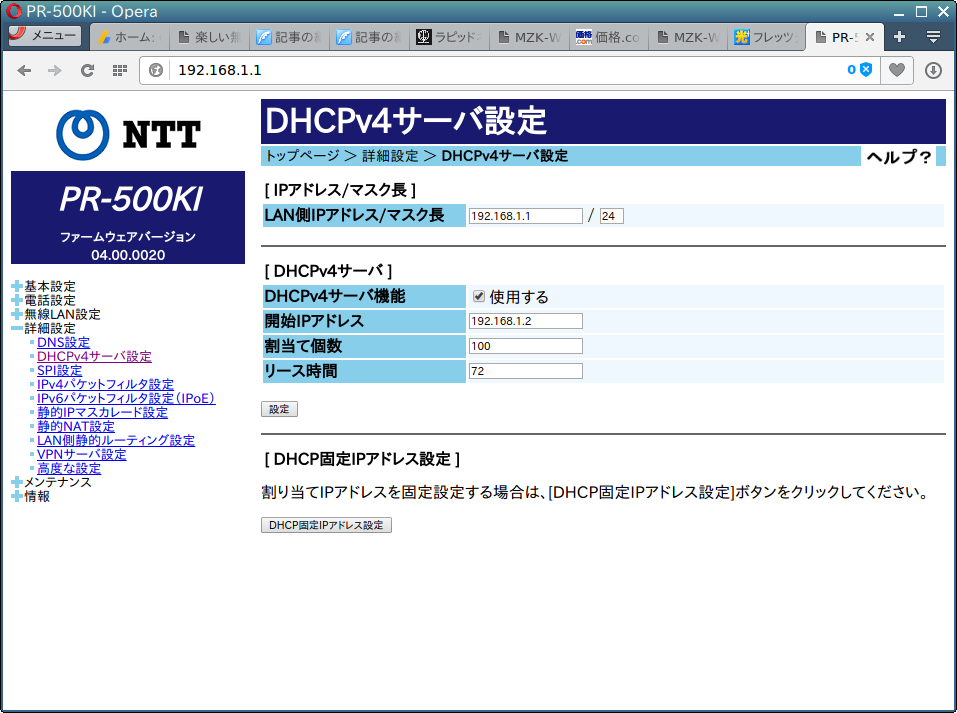Click トップページ in the breadcrumb
This screenshot has width=957, height=713.
(x=302, y=156)
